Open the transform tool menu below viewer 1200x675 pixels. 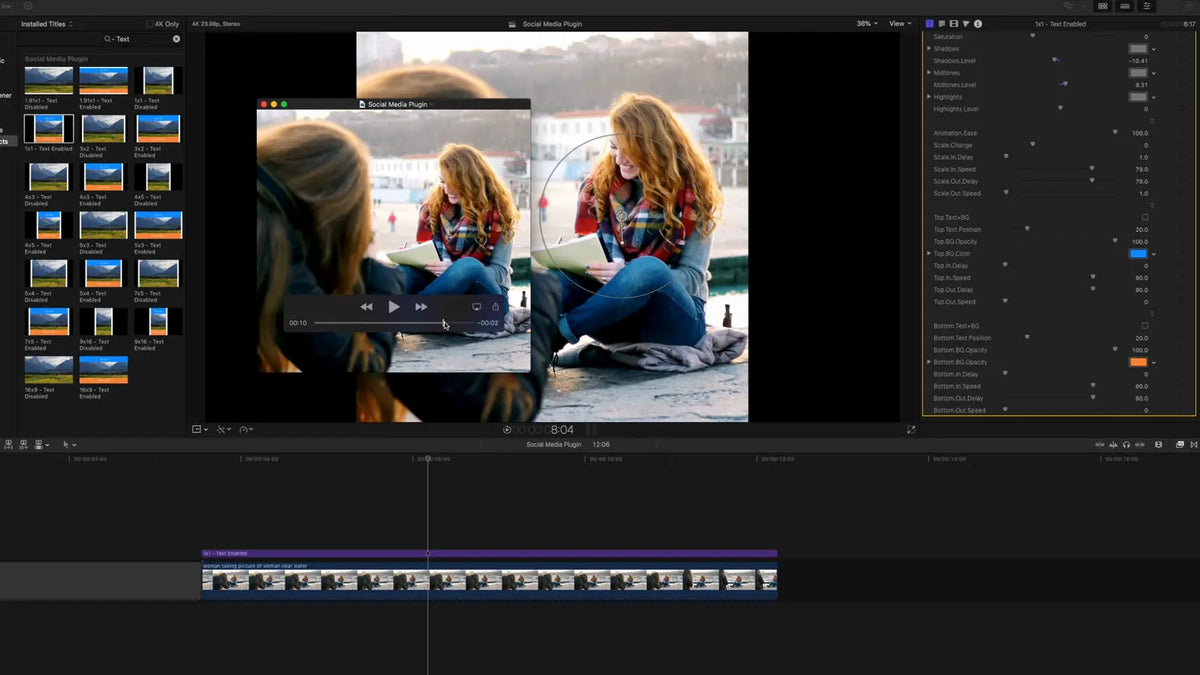(200, 429)
